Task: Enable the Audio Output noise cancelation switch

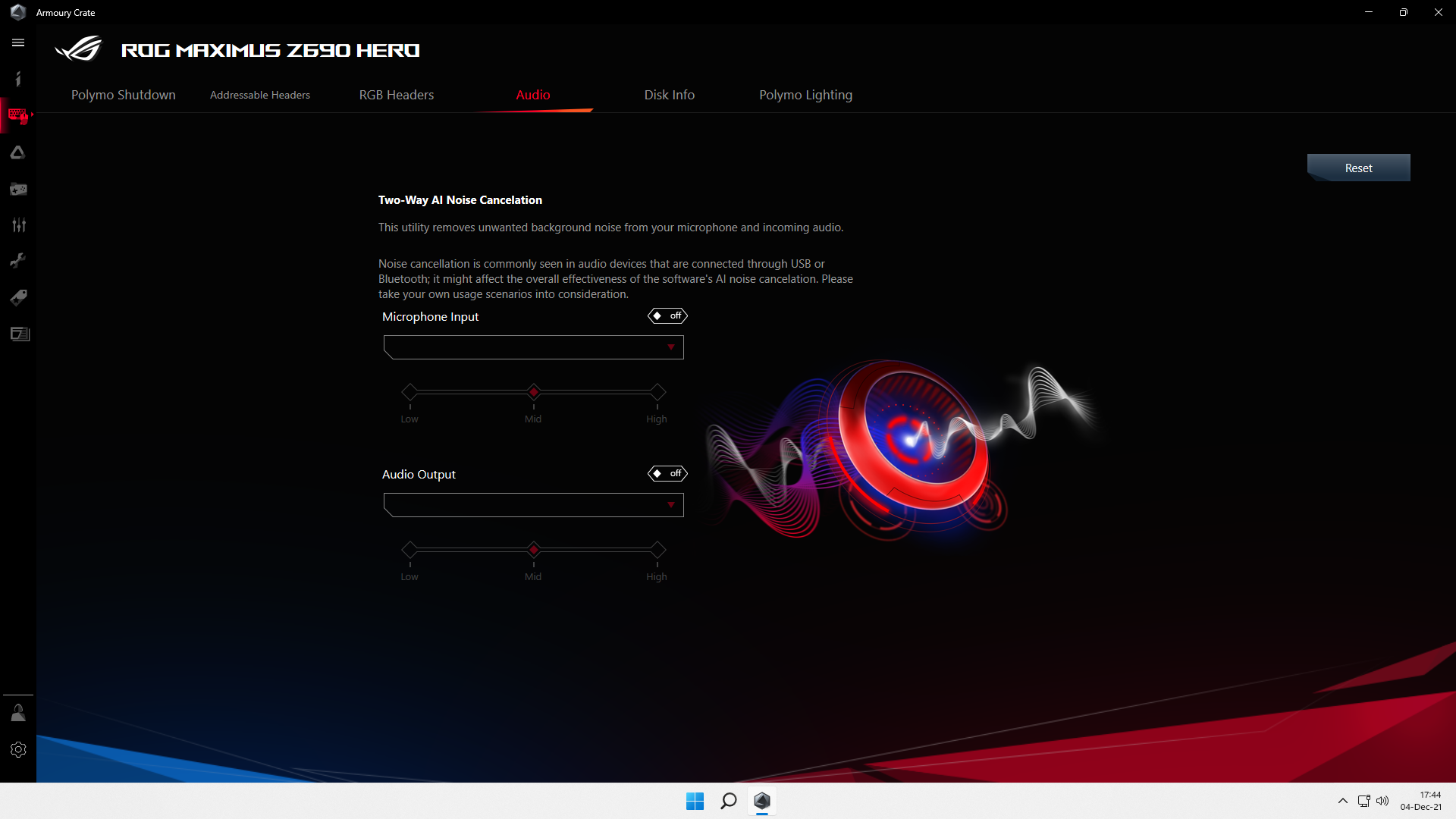Action: [667, 474]
